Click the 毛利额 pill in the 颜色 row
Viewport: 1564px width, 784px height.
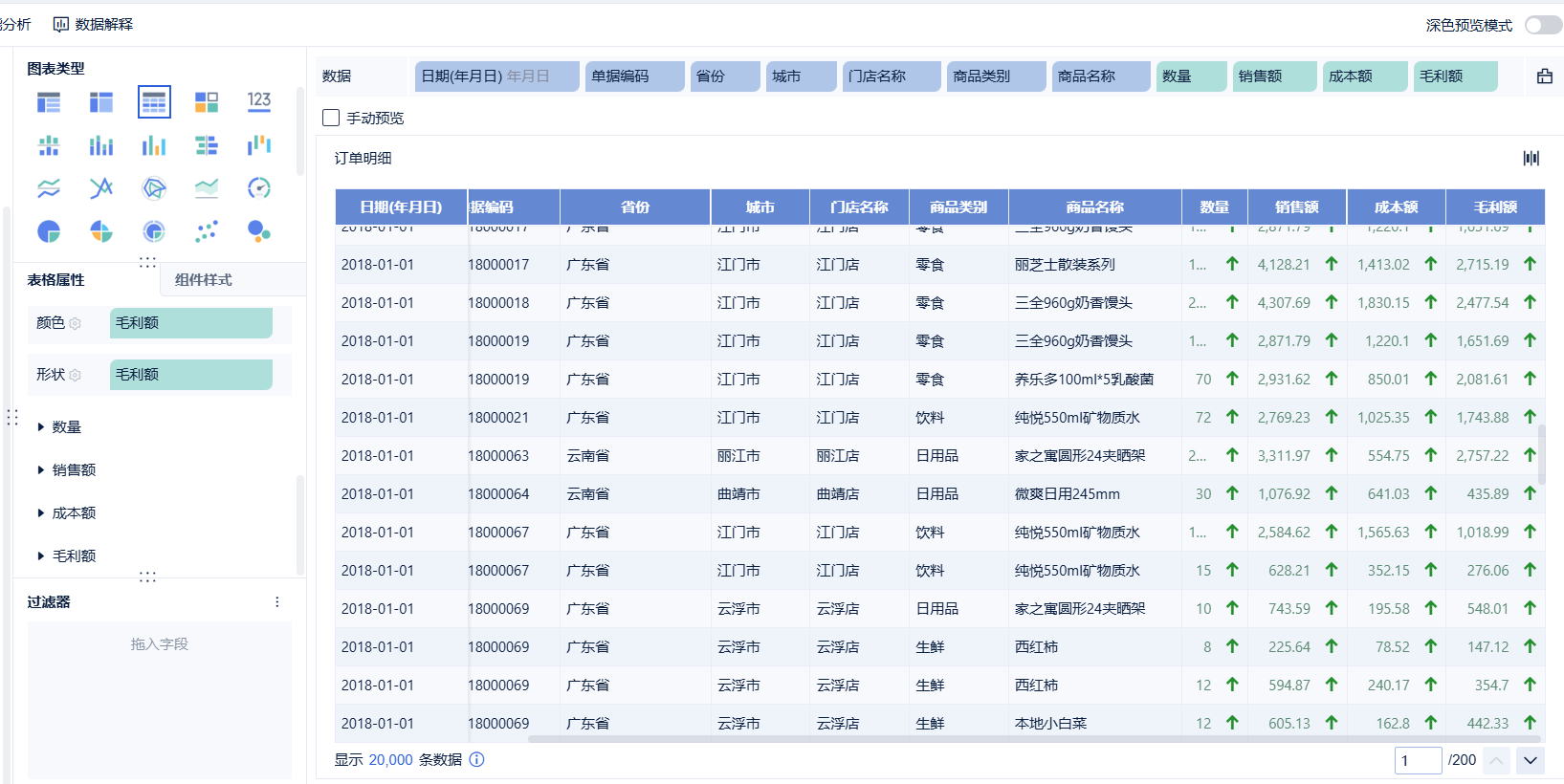[x=191, y=323]
